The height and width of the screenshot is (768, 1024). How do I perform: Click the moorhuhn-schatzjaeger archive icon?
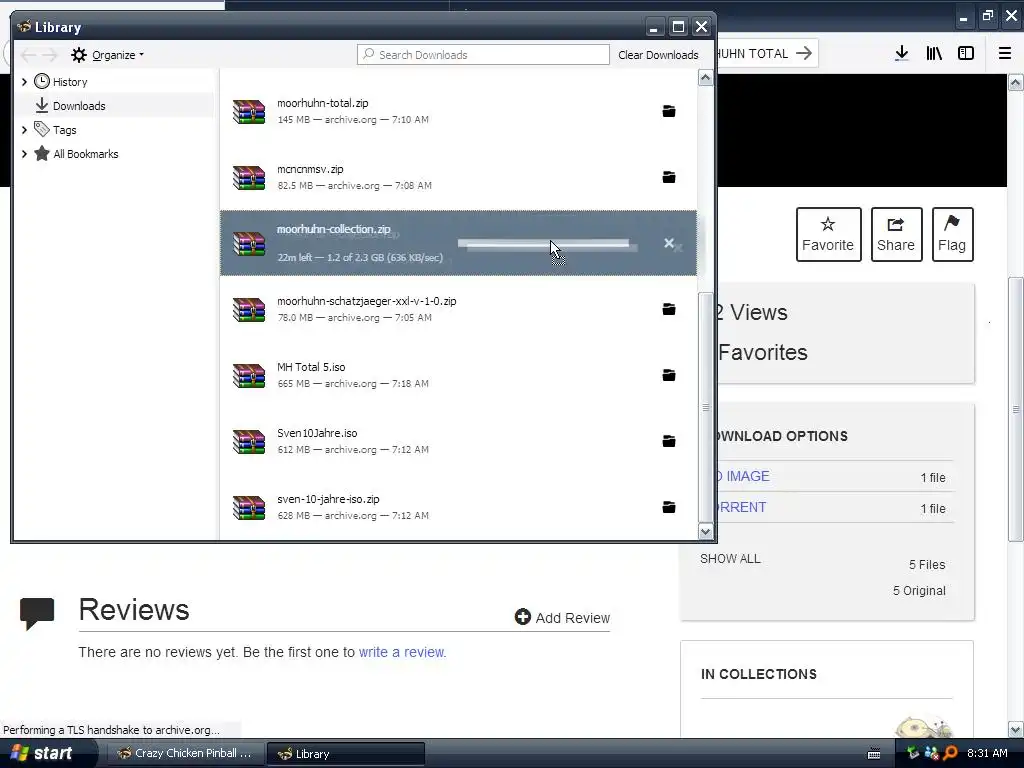[249, 309]
